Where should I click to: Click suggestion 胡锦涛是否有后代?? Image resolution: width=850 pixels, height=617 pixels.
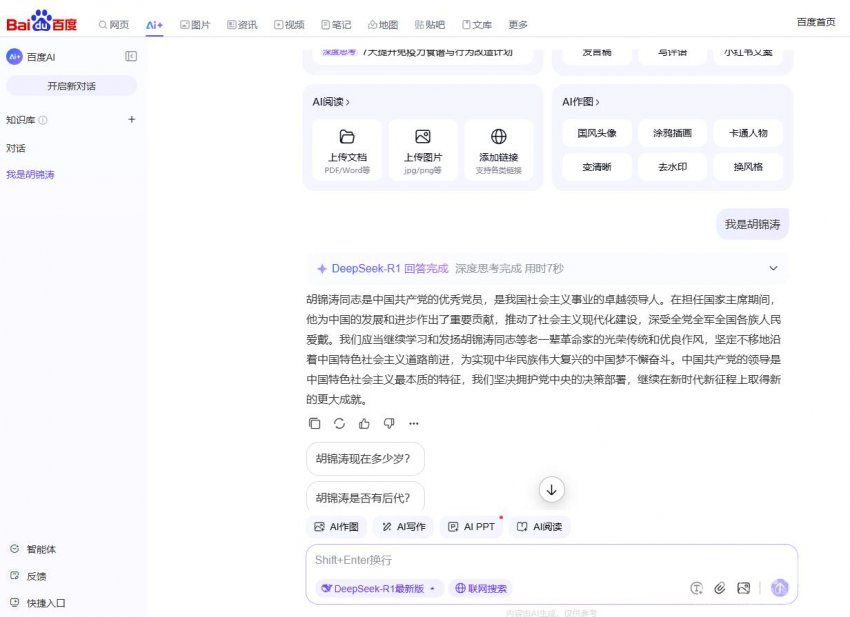pos(365,497)
